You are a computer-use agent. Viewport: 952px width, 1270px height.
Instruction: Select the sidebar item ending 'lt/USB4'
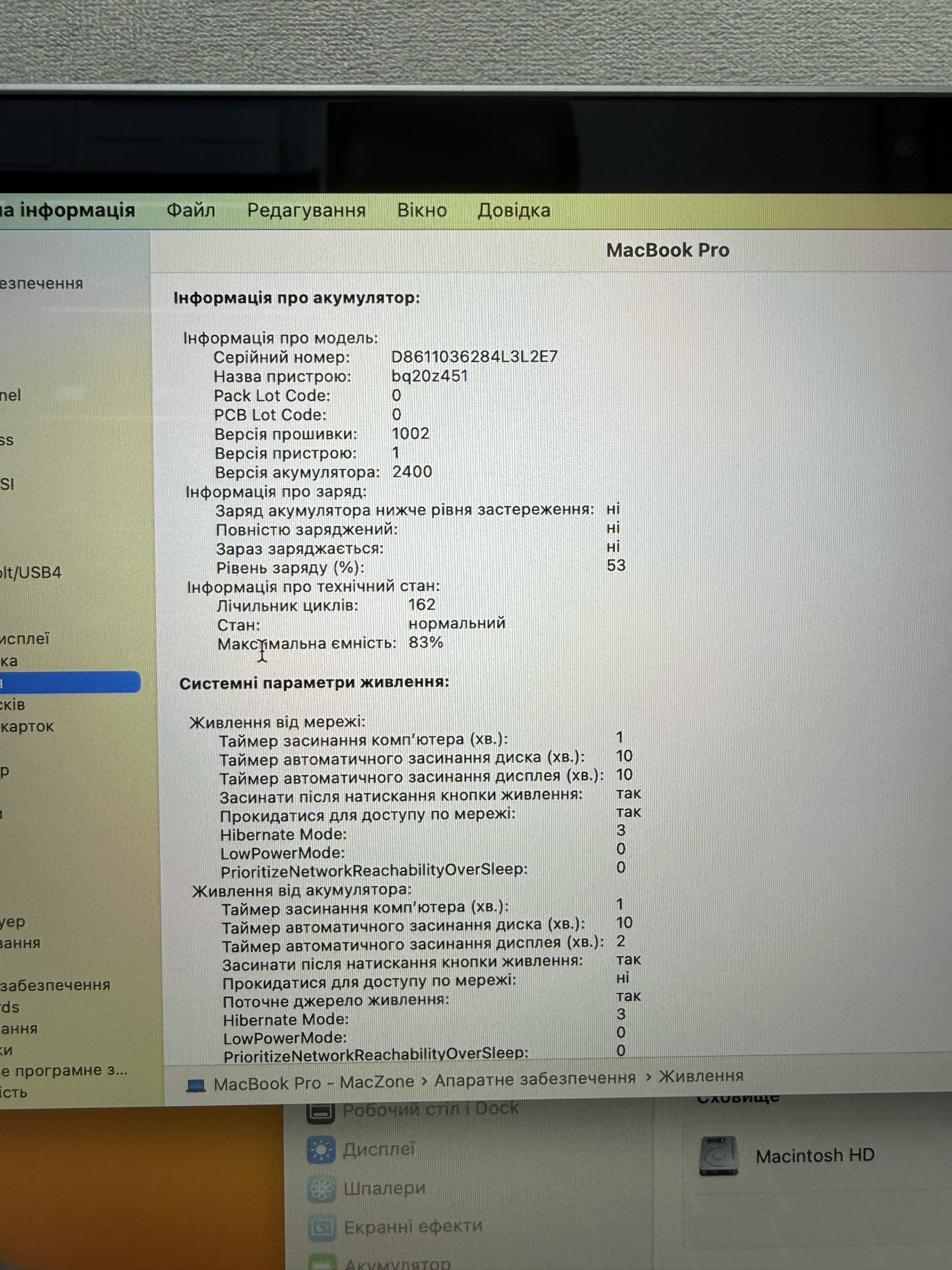pos(31,572)
